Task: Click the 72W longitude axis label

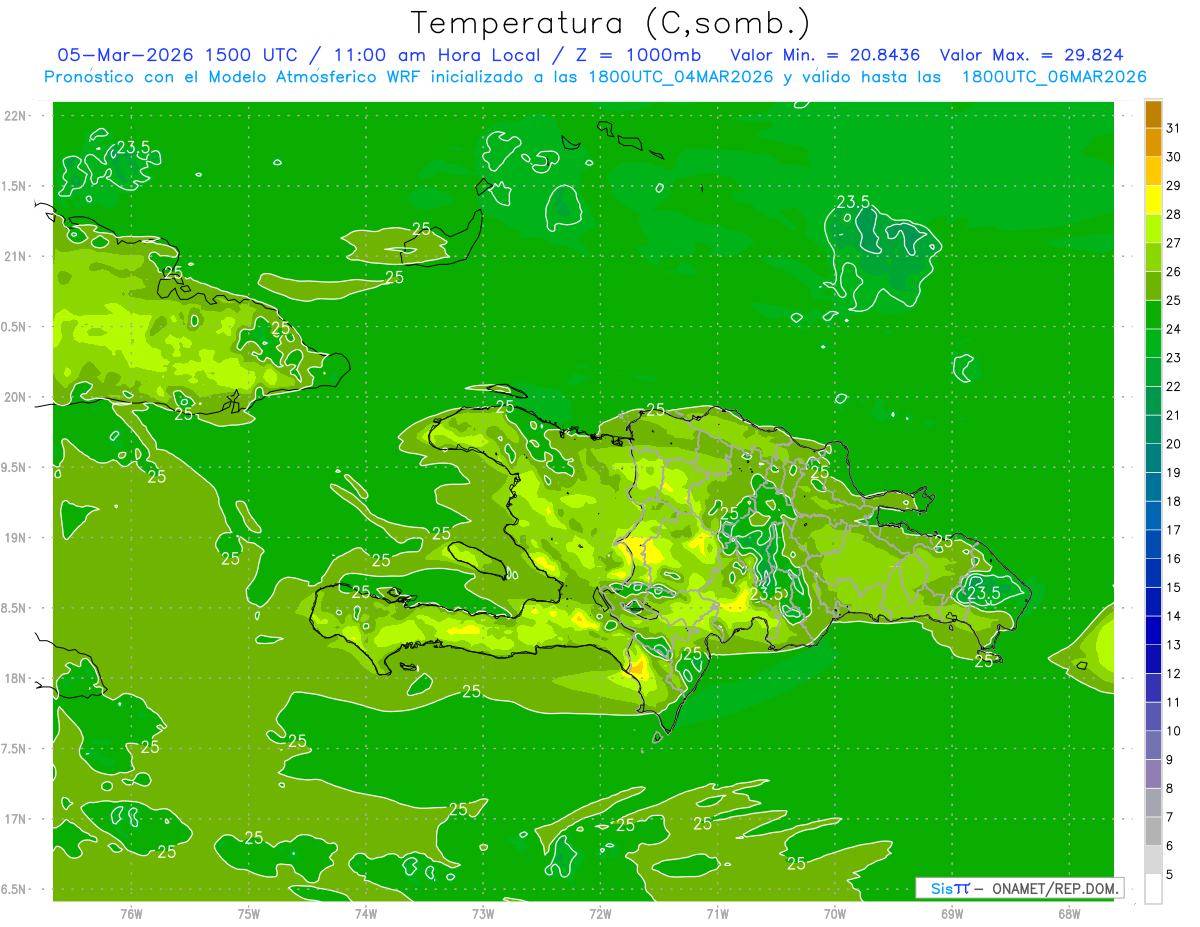Action: point(600,913)
